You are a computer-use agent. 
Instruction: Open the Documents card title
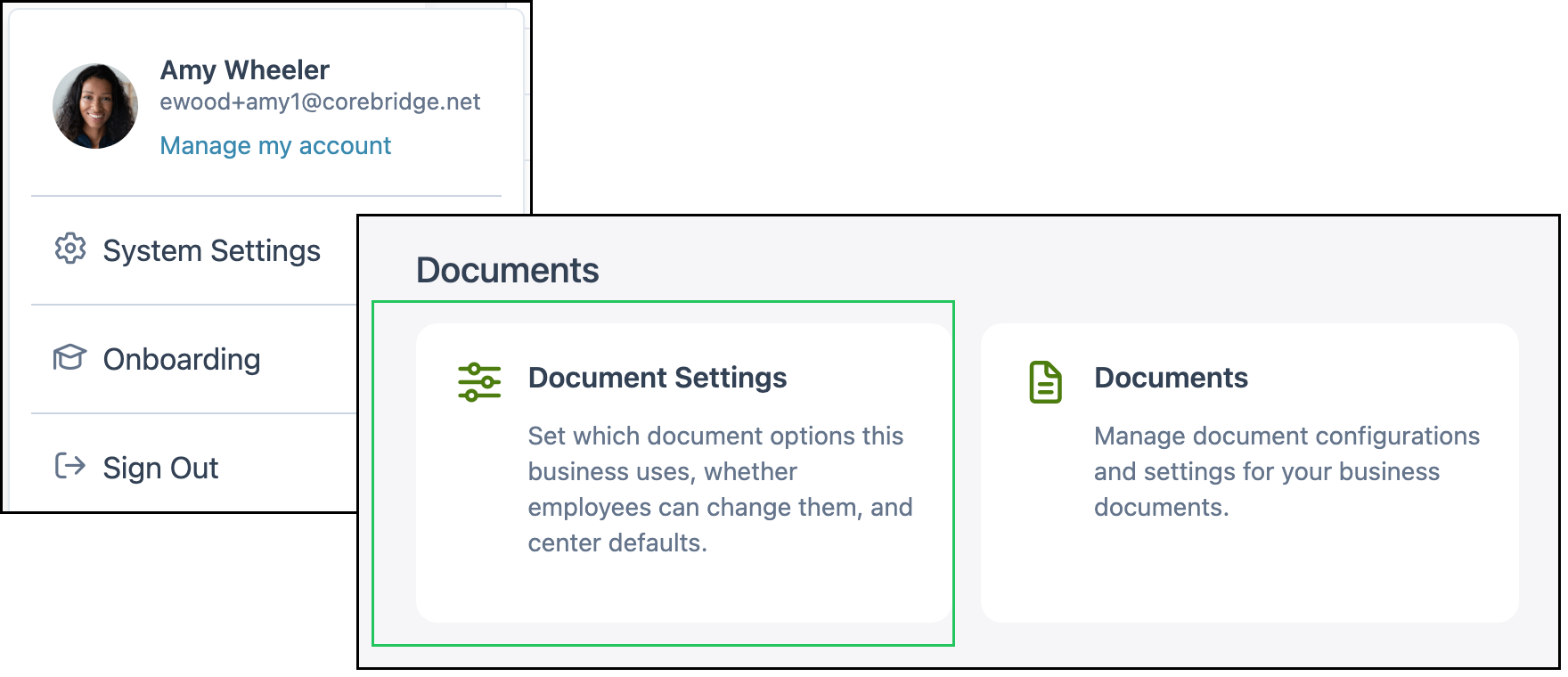coord(1171,378)
